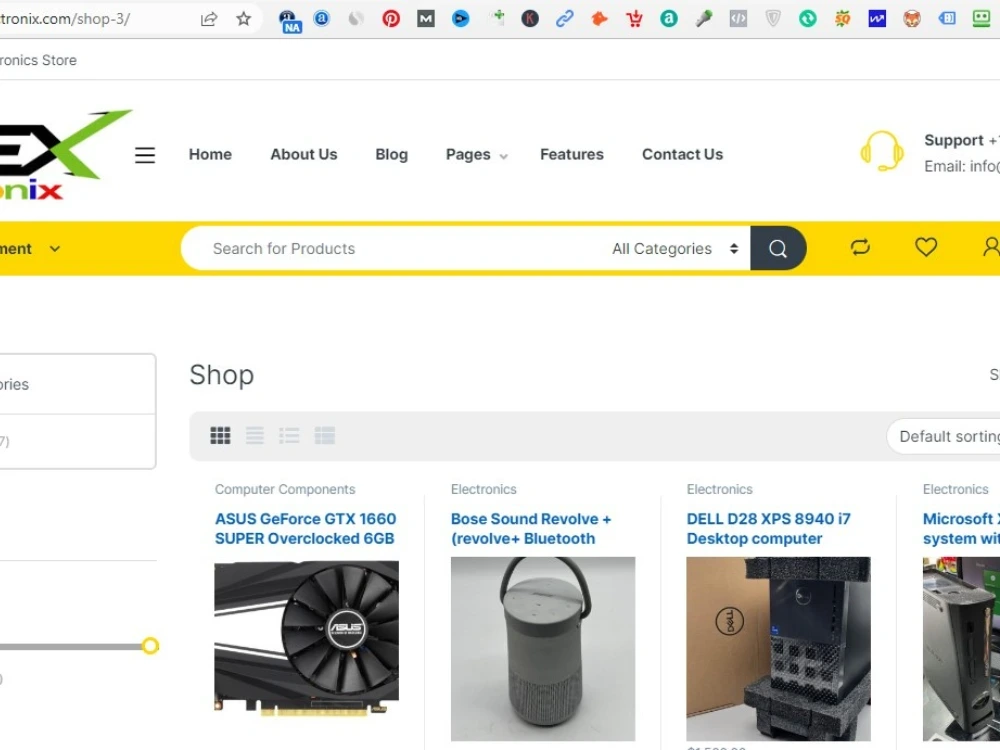Open the red K circle extension

click(530, 19)
